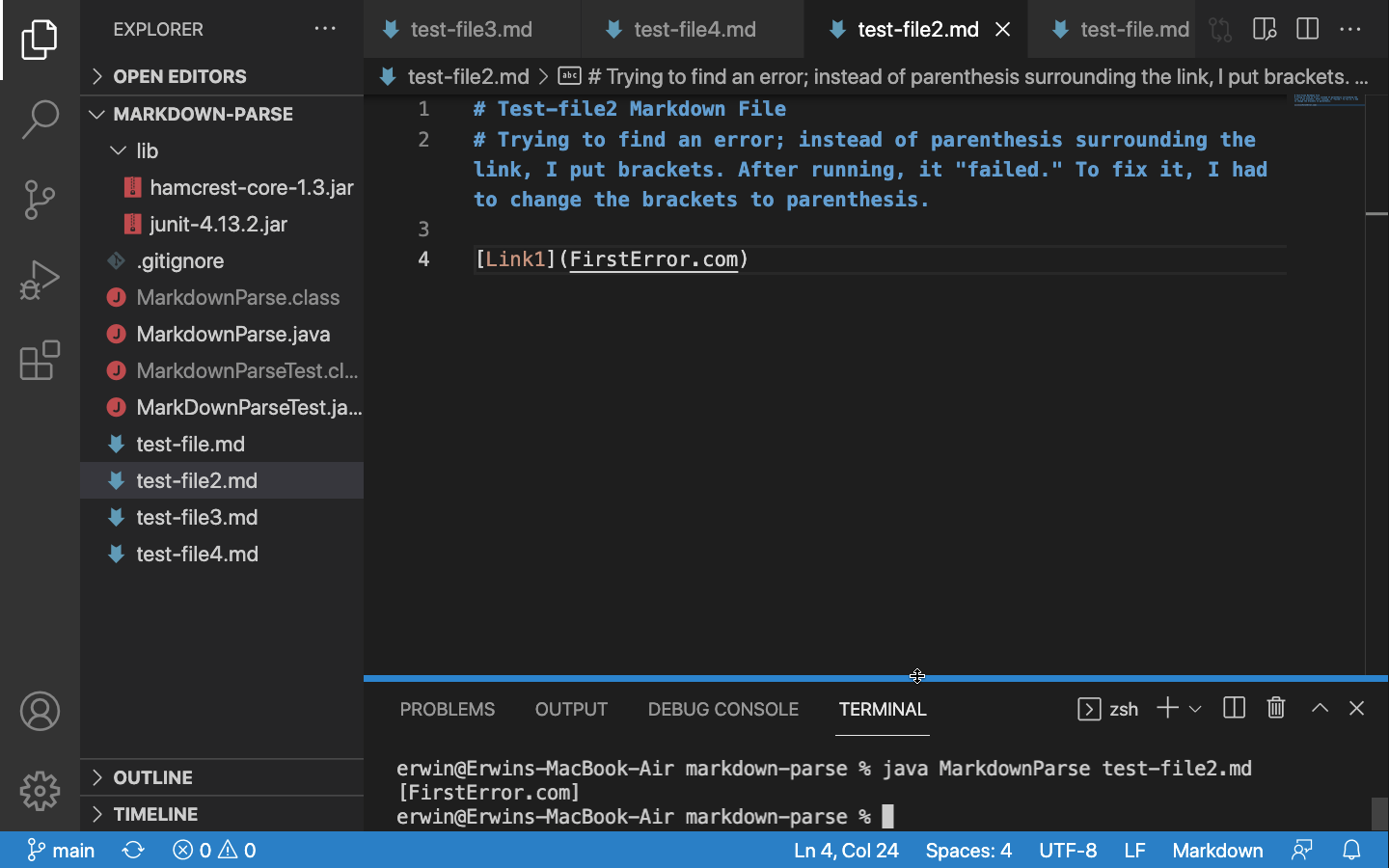Synchronize changes from the status bar

point(133,850)
